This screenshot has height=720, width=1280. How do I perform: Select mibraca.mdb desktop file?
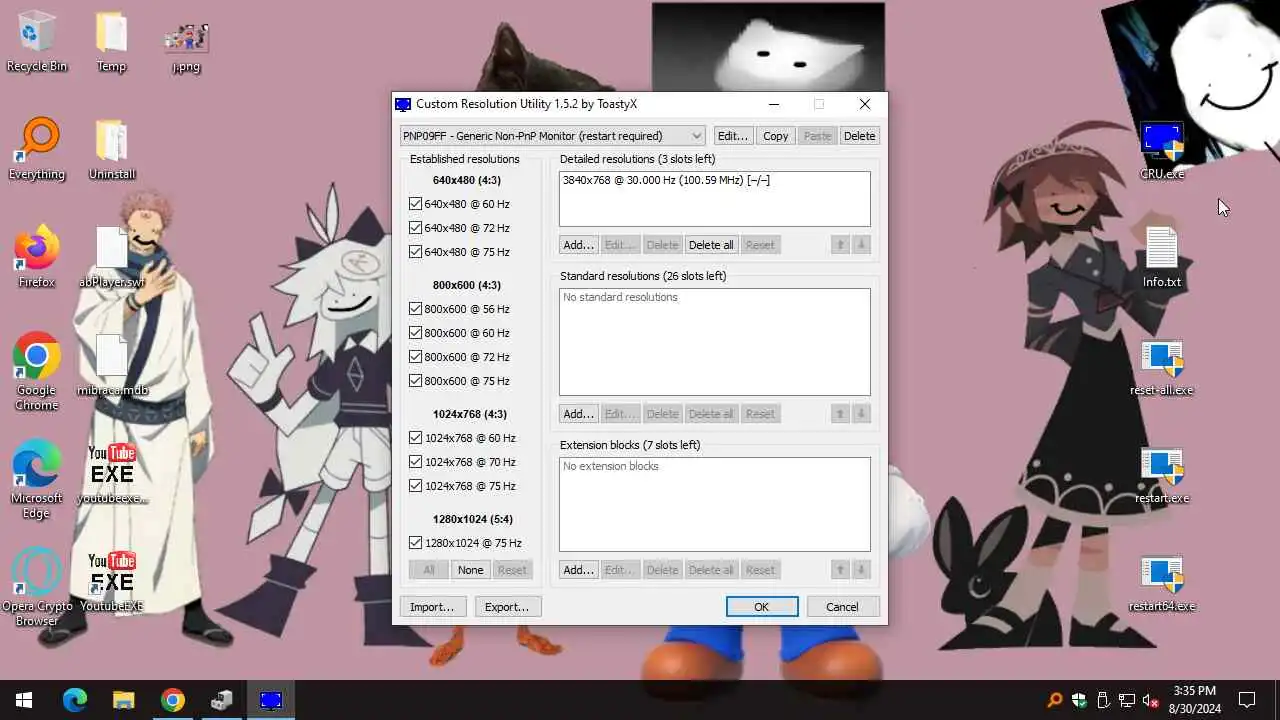tap(111, 365)
